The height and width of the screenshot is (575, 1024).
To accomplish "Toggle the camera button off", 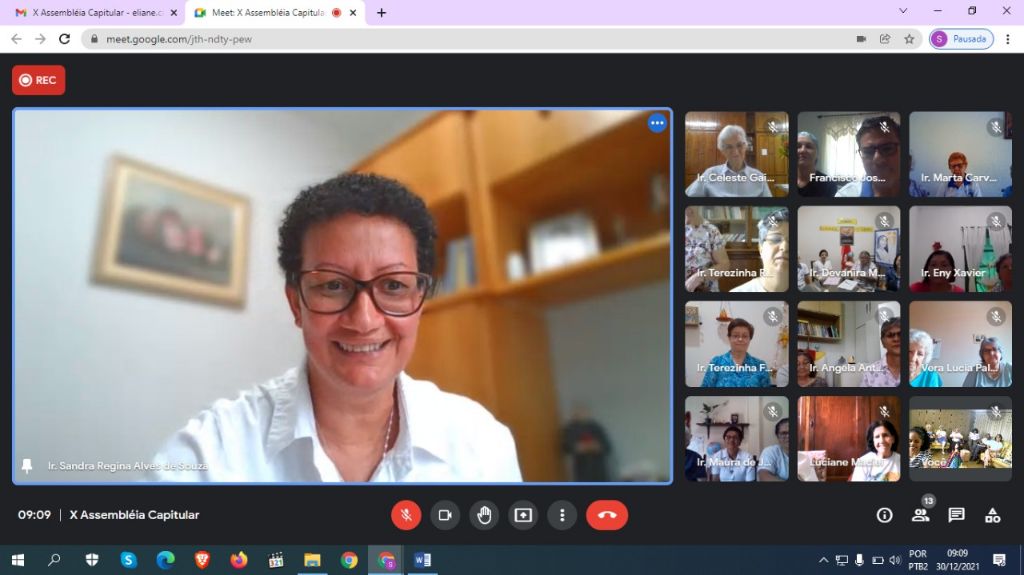I will [x=445, y=515].
